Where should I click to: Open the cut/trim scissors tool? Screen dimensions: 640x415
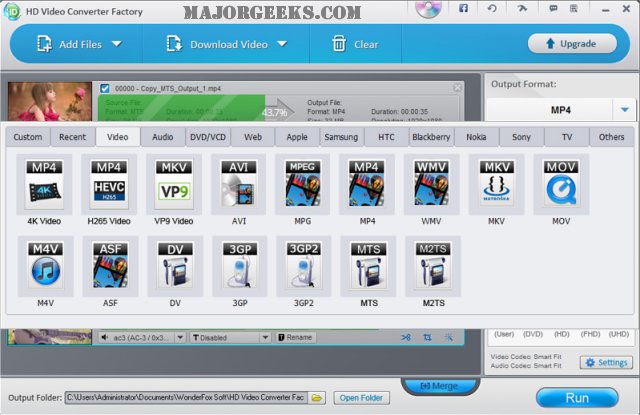[x=406, y=337]
